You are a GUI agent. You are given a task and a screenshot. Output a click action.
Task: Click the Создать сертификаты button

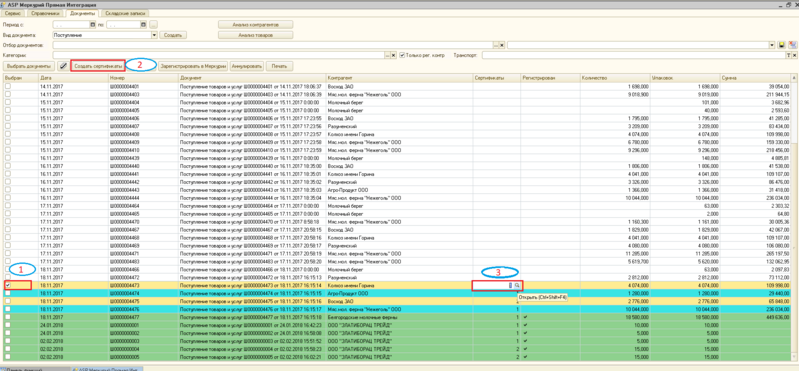[x=98, y=66]
